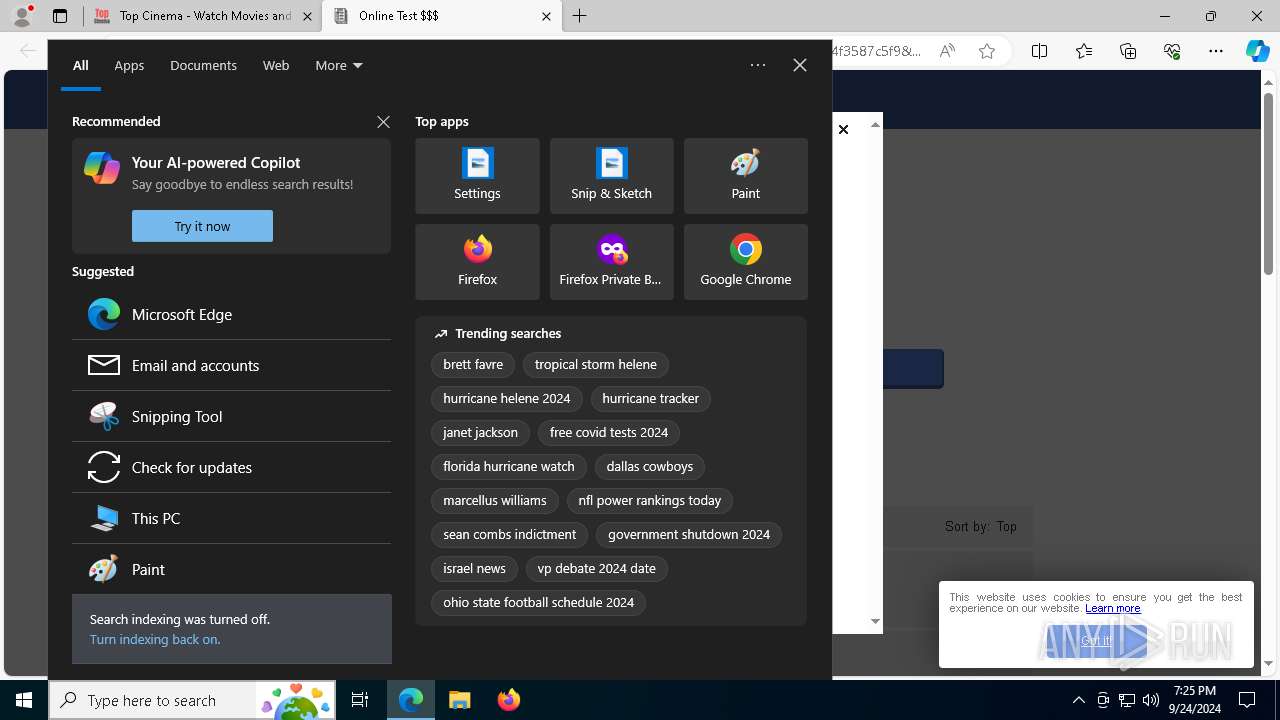Dismiss the Recommended Copilot card
The image size is (1280, 720).
pos(383,121)
